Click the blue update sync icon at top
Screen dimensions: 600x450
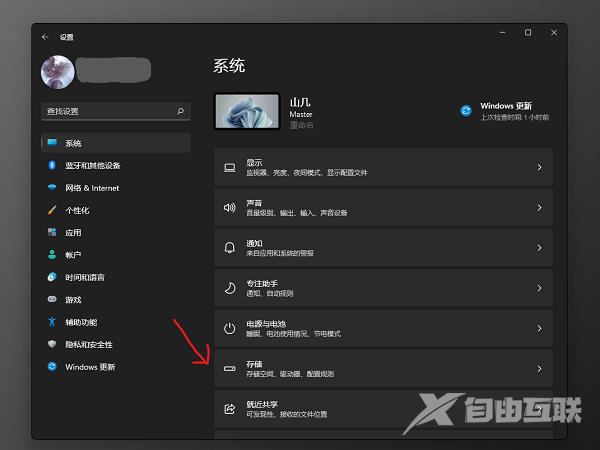pyautogui.click(x=466, y=111)
